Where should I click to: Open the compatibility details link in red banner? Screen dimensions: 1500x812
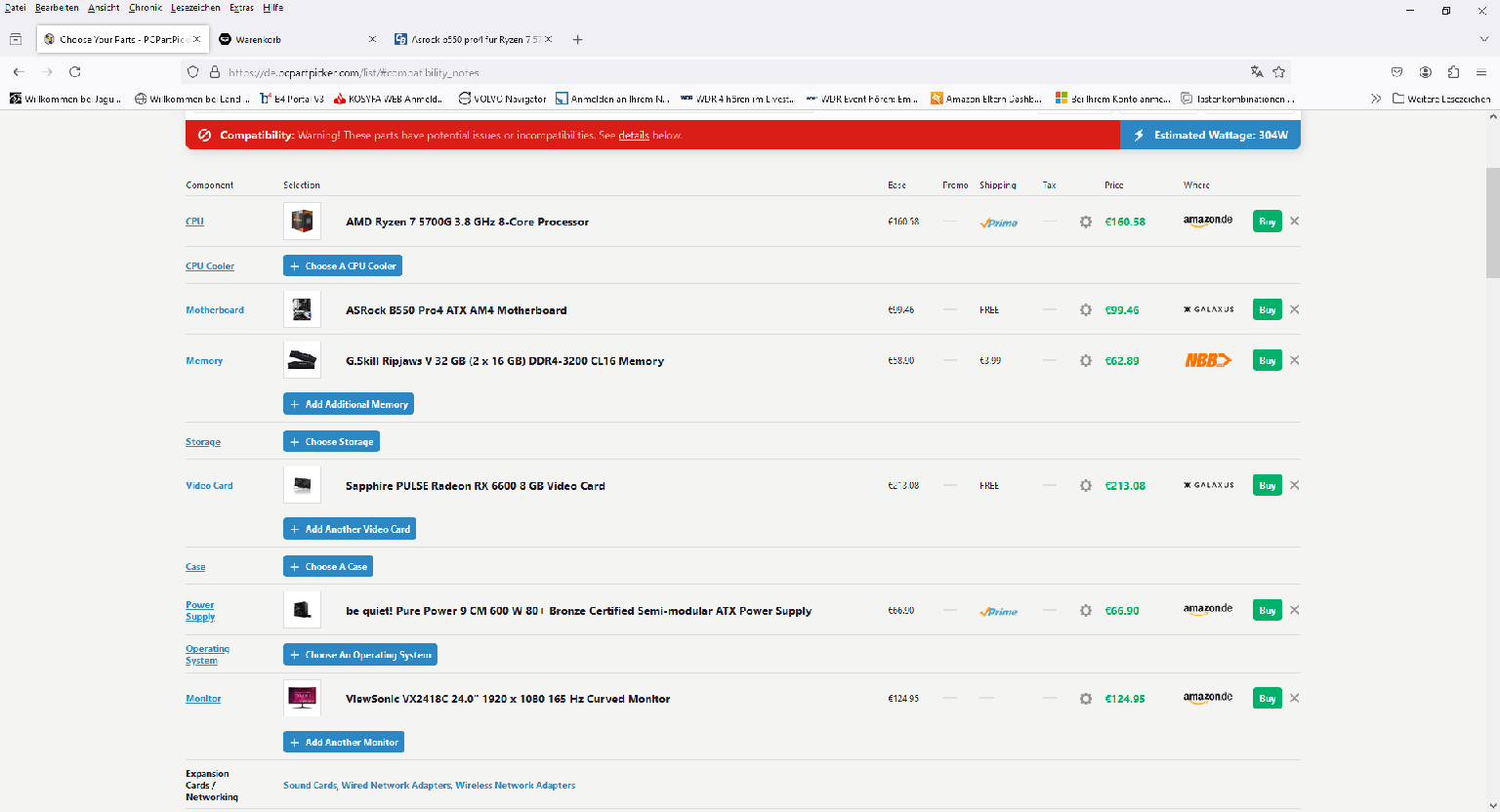[634, 136]
